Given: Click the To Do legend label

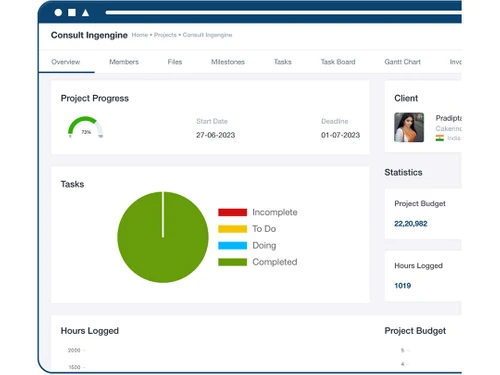Looking at the screenshot, I should point(264,229).
